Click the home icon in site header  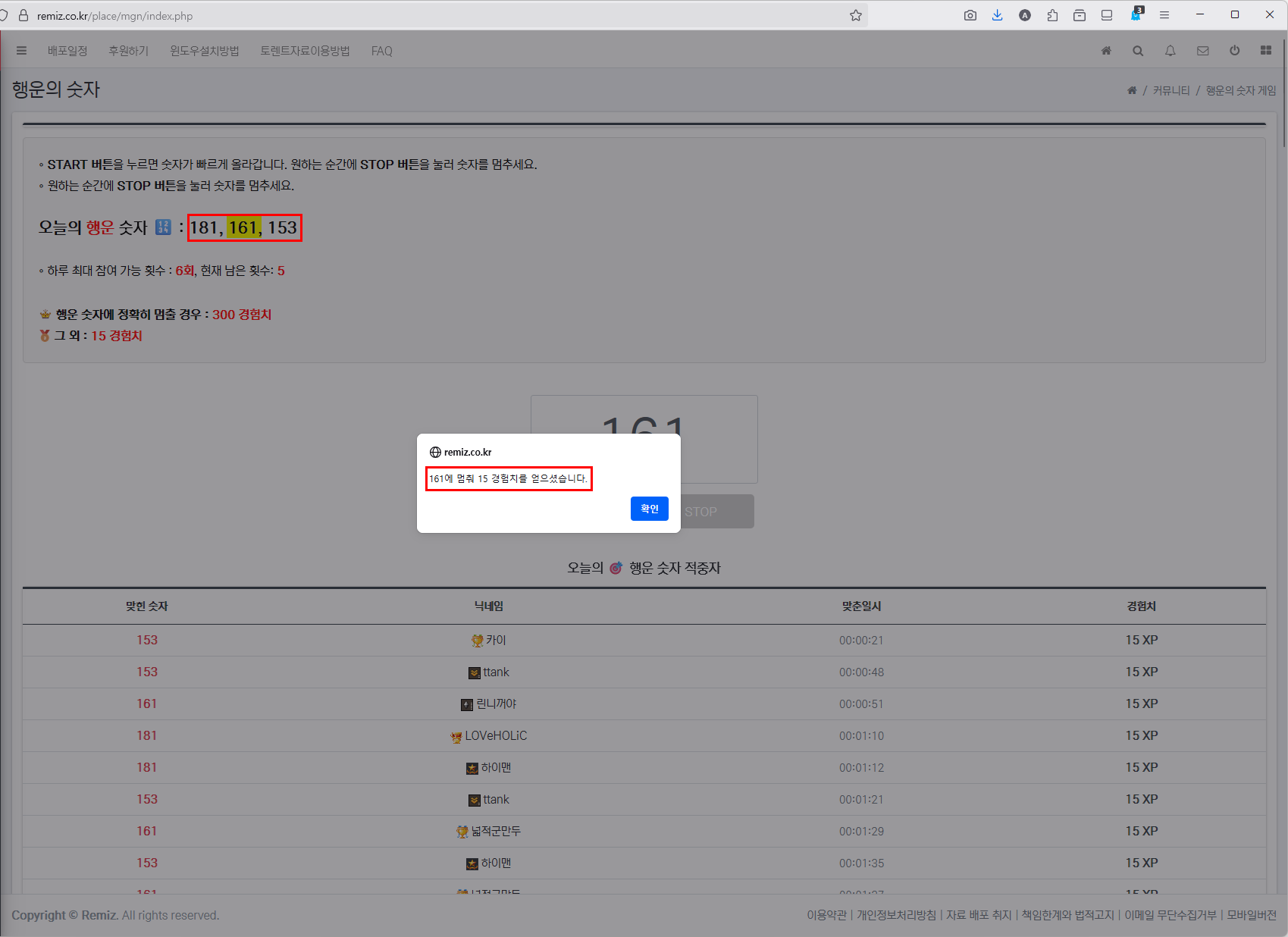coord(1106,51)
